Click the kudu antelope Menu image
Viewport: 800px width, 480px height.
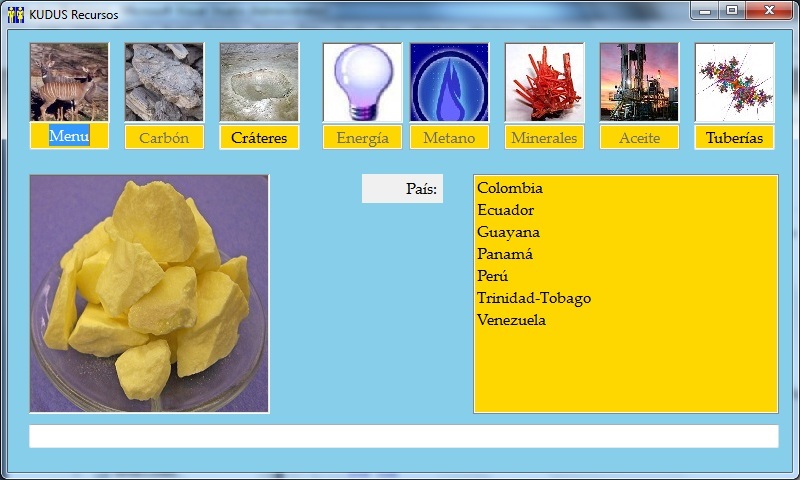click(x=69, y=82)
